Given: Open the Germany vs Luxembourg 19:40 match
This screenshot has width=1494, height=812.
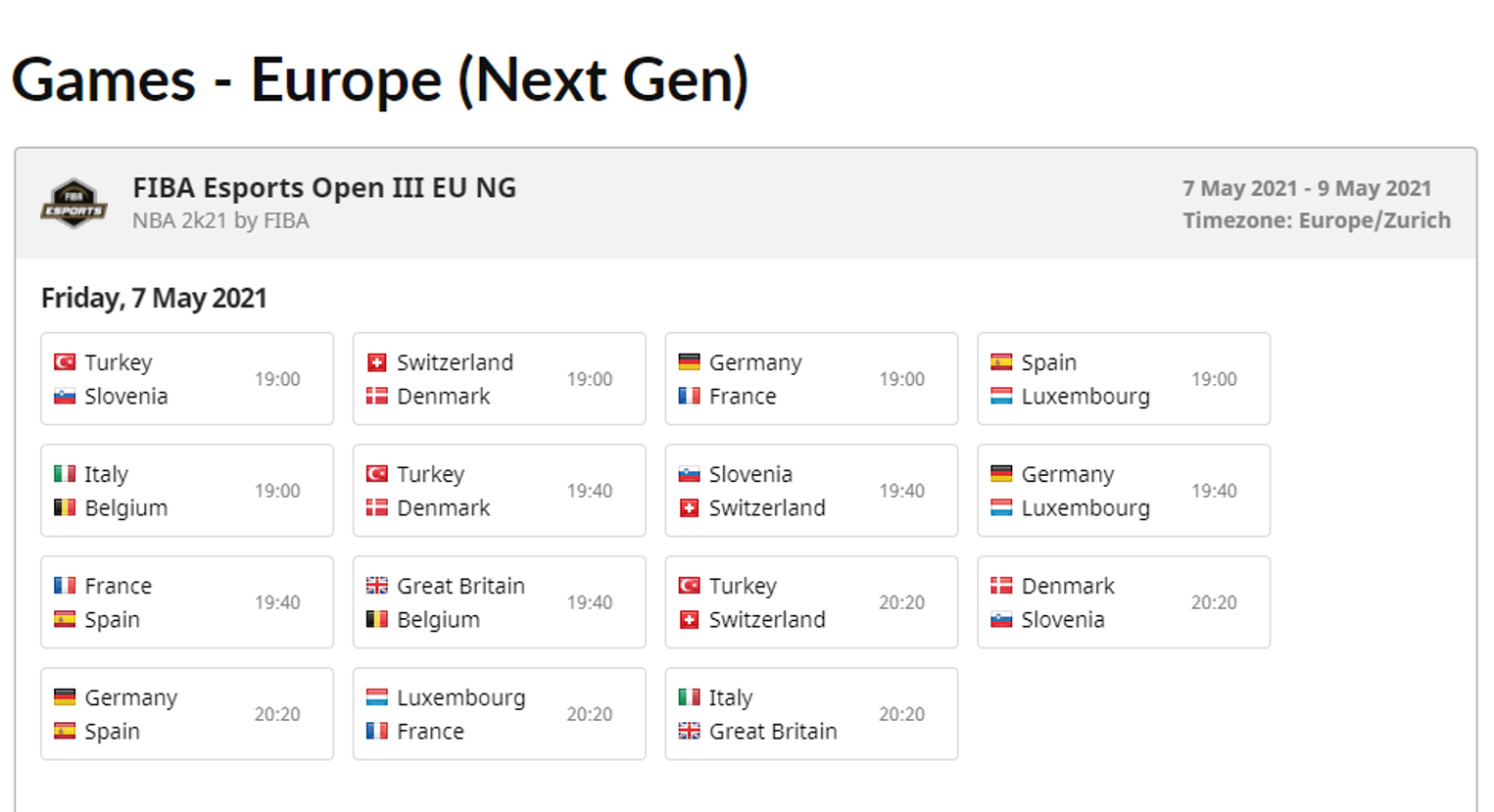Looking at the screenshot, I should (x=1124, y=491).
